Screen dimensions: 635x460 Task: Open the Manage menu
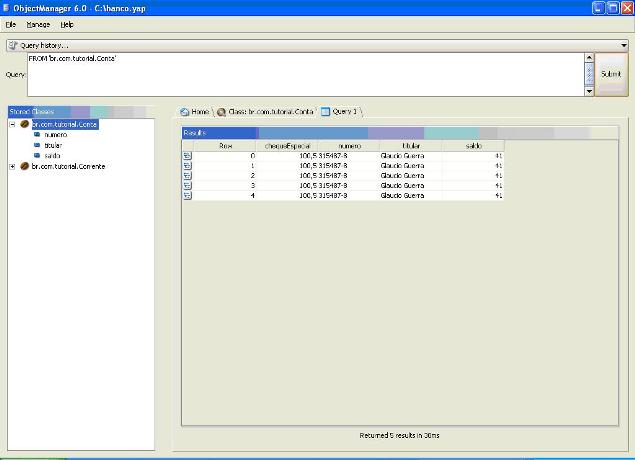pos(38,23)
